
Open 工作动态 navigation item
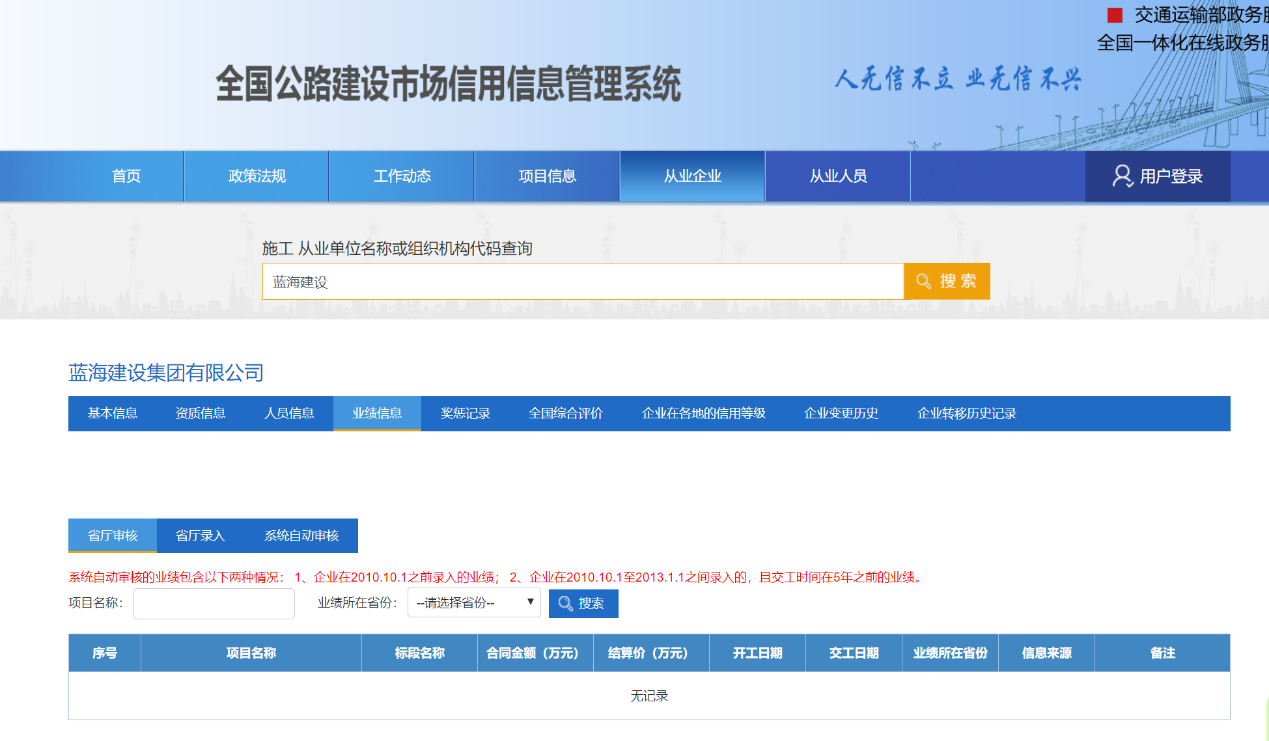tap(402, 176)
